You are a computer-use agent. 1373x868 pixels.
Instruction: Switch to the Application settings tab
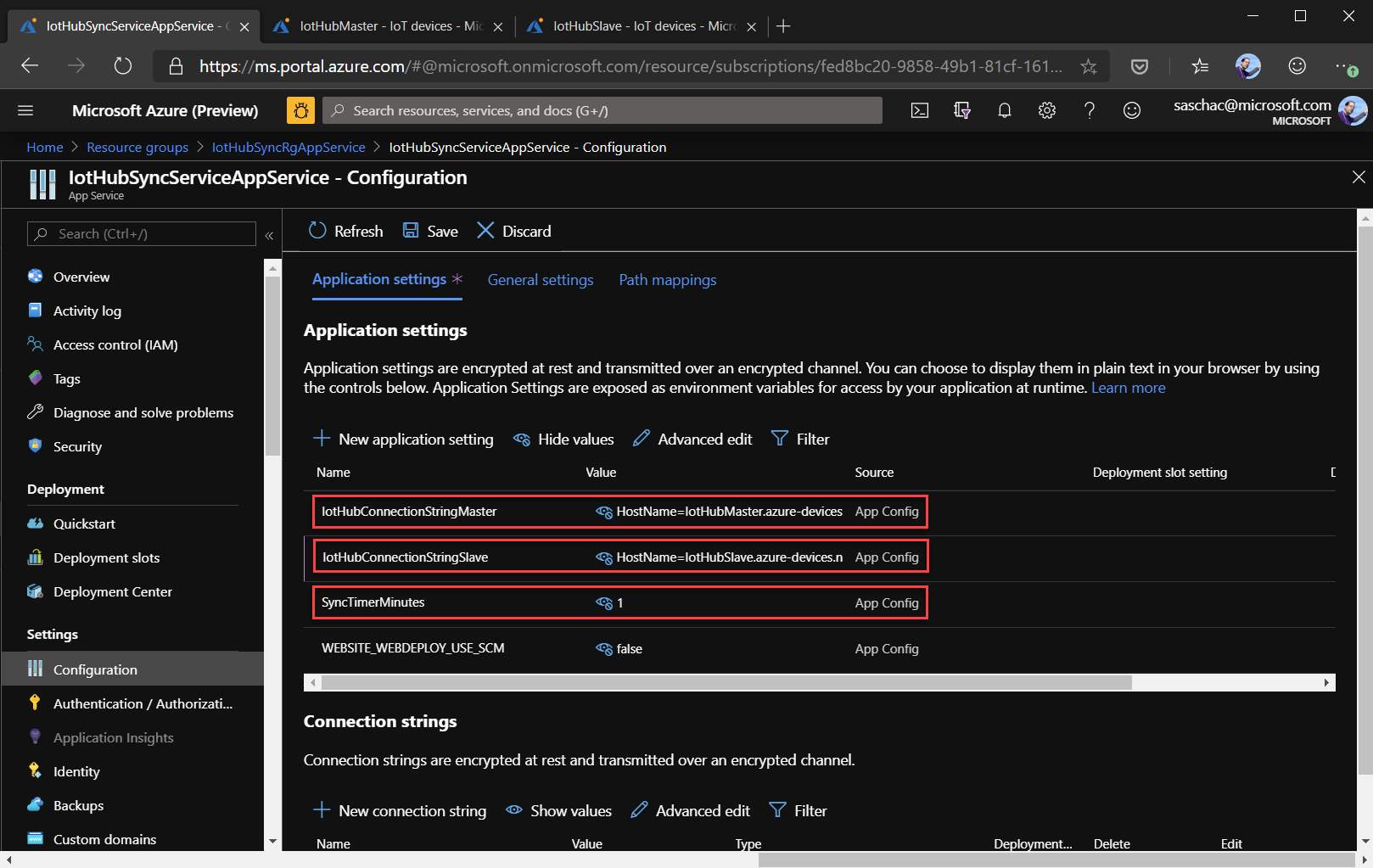[387, 279]
